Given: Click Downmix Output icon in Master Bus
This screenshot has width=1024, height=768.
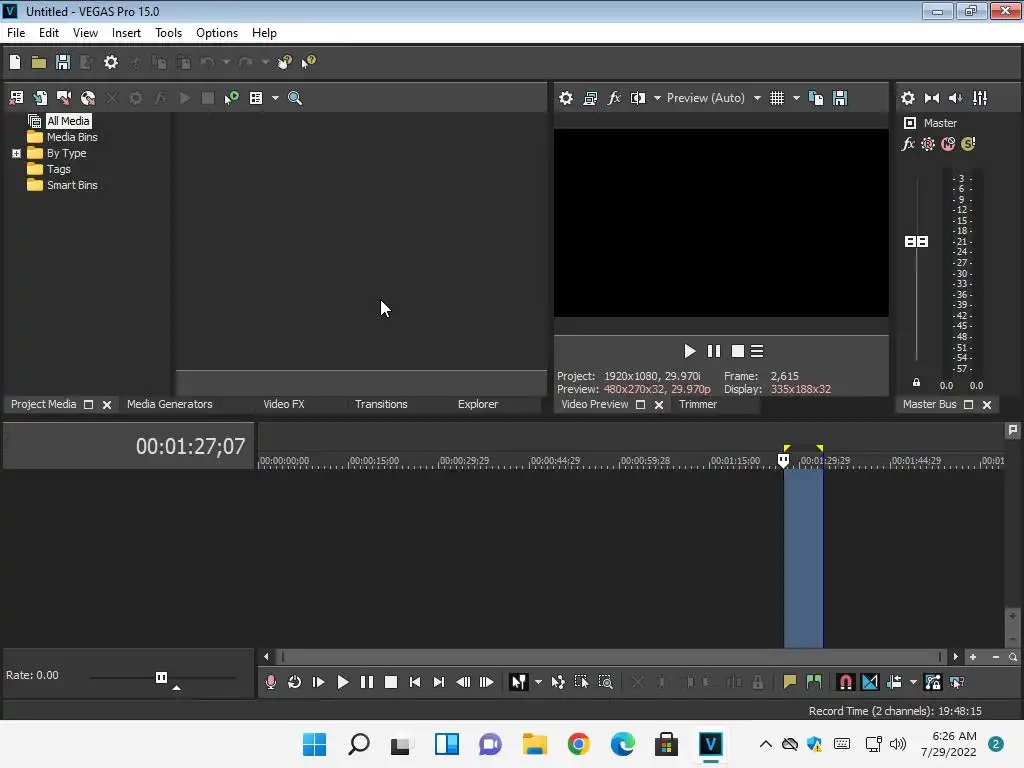Looking at the screenshot, I should [932, 98].
